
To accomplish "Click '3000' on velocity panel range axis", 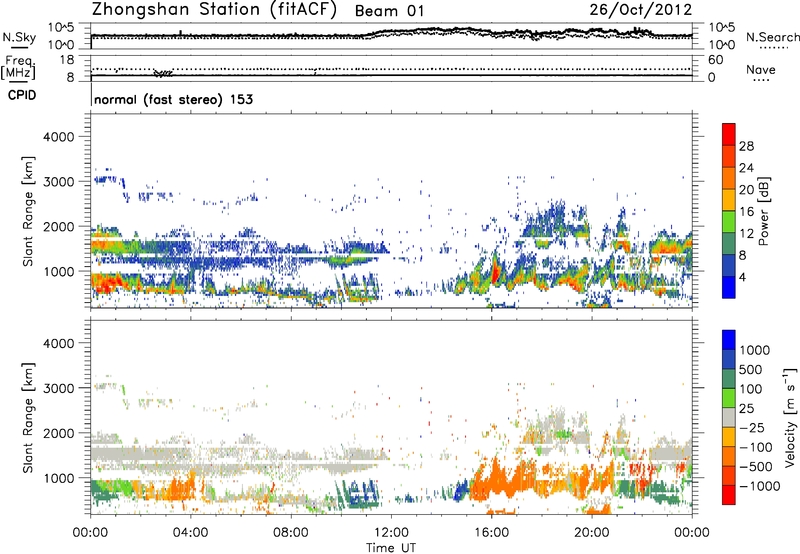I will [x=58, y=388].
